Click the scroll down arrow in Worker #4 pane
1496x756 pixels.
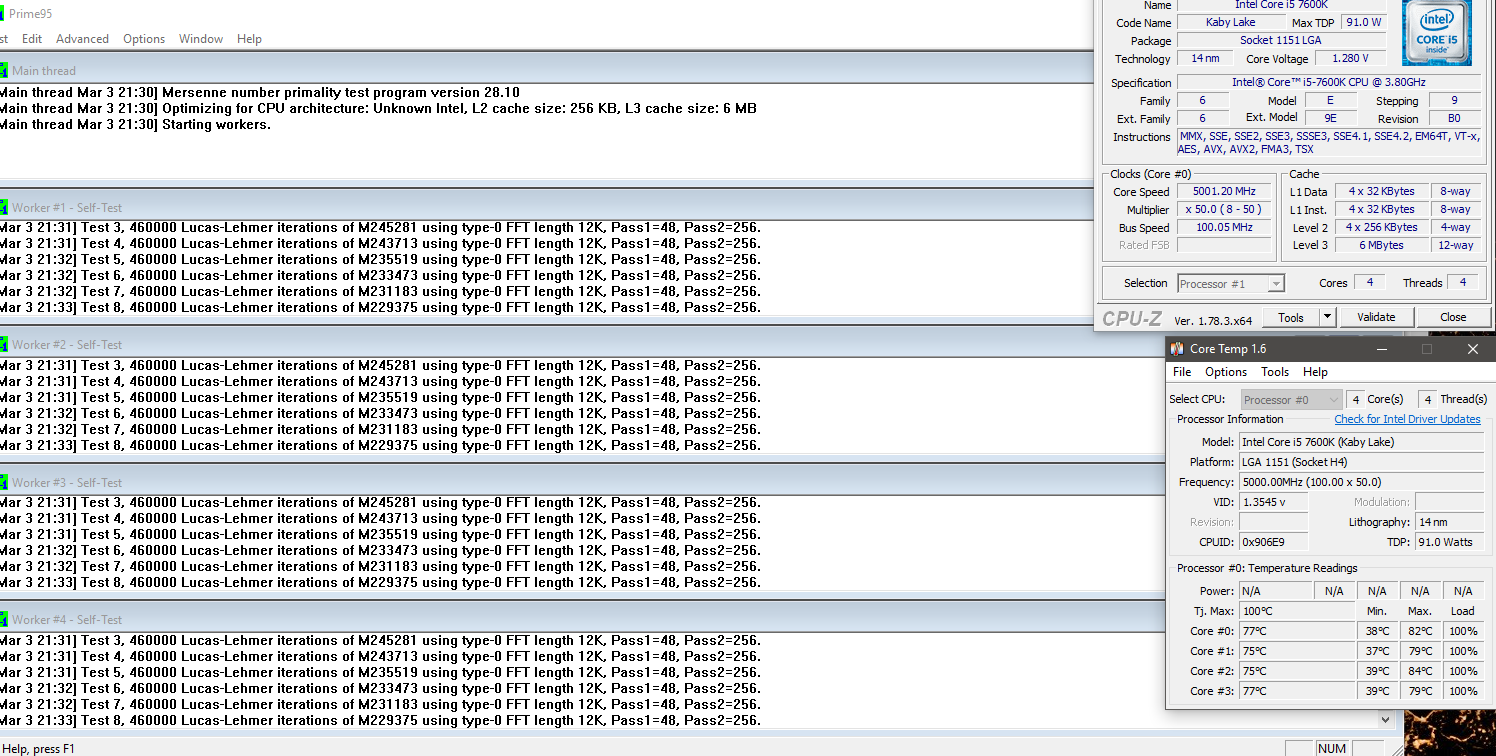pyautogui.click(x=1385, y=719)
